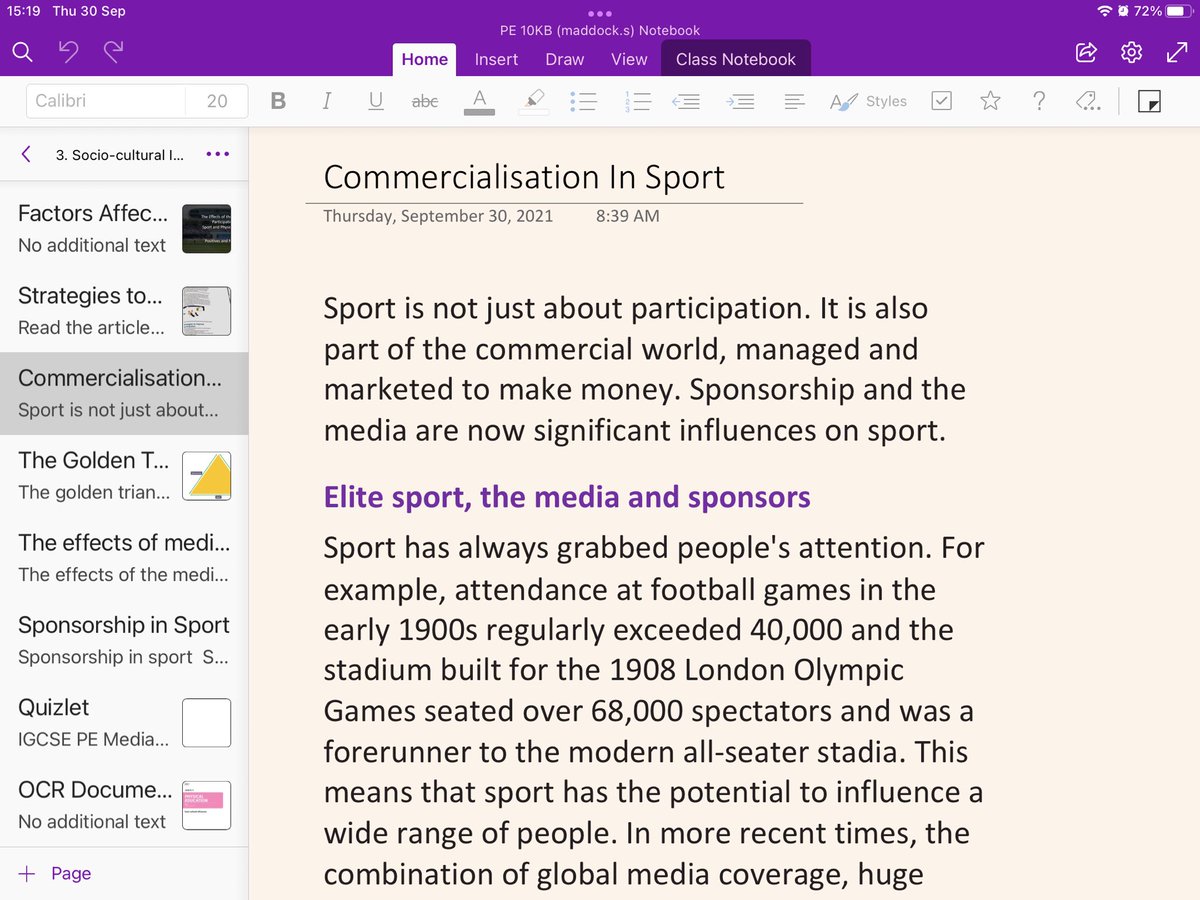Viewport: 1200px width, 900px height.
Task: Select the highlighter tool
Action: (x=533, y=100)
